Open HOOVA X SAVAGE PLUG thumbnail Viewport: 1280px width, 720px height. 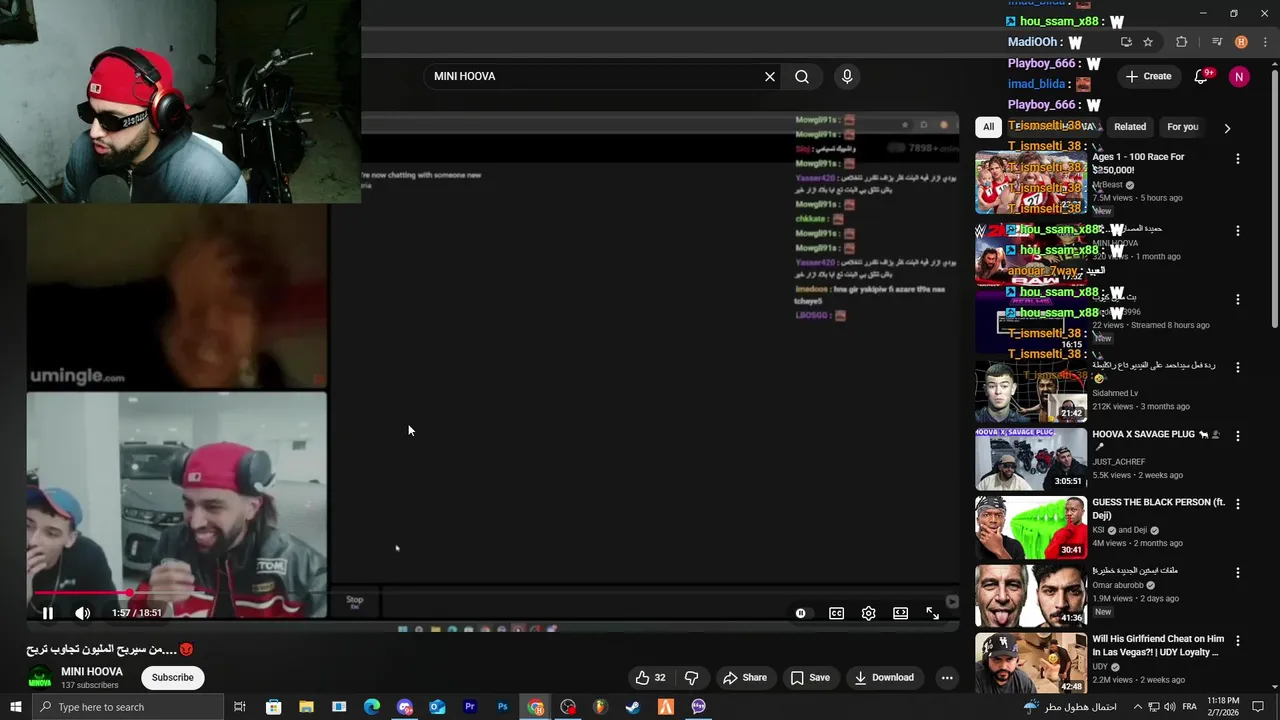coord(1031,459)
